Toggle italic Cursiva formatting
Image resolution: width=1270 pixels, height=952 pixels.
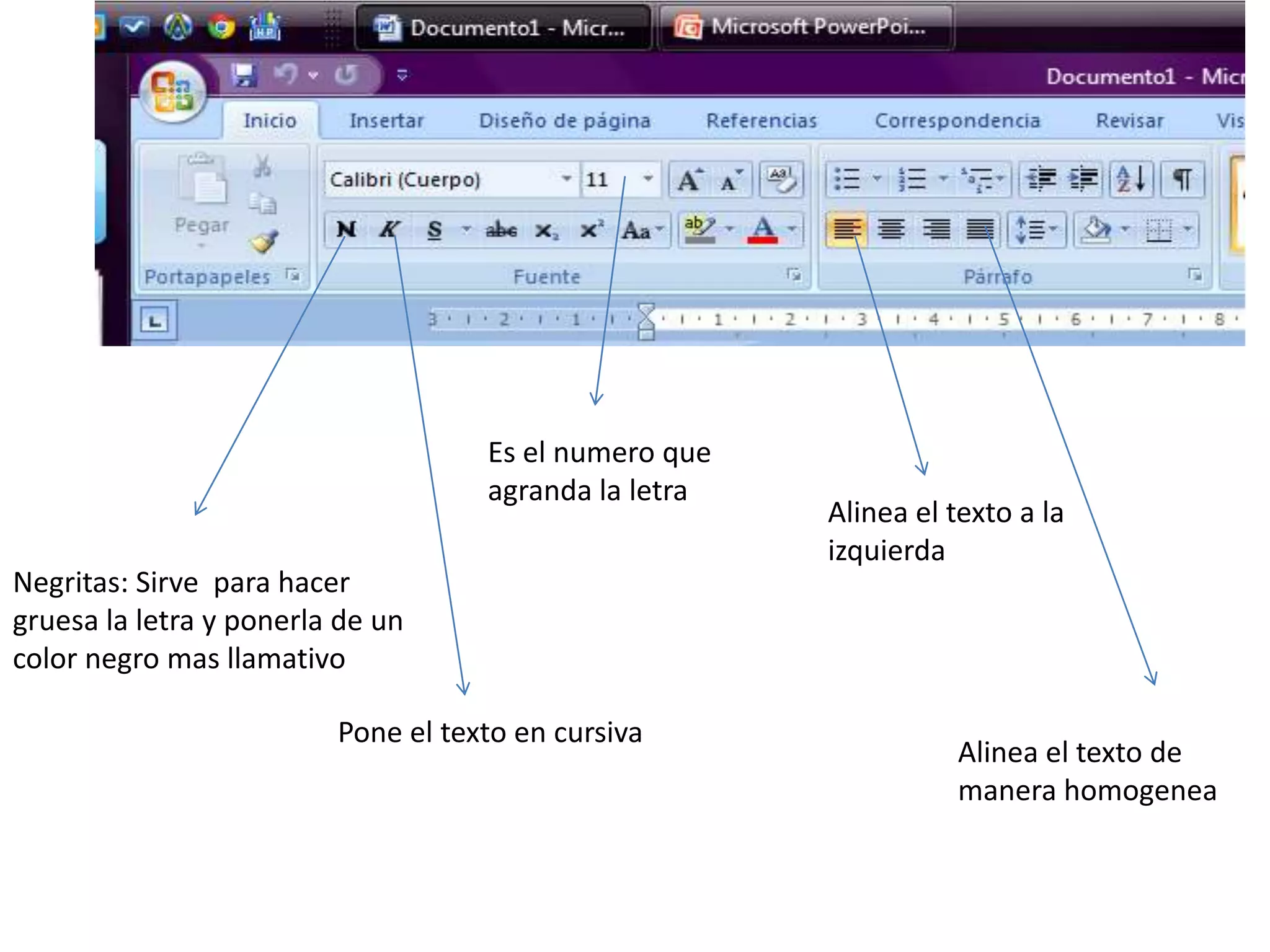click(x=389, y=230)
